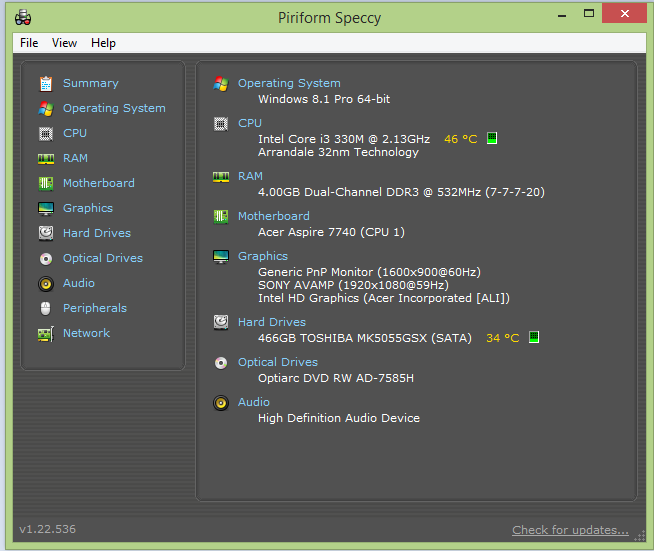Click the Check for updates link
The height and width of the screenshot is (551, 654).
(x=570, y=530)
